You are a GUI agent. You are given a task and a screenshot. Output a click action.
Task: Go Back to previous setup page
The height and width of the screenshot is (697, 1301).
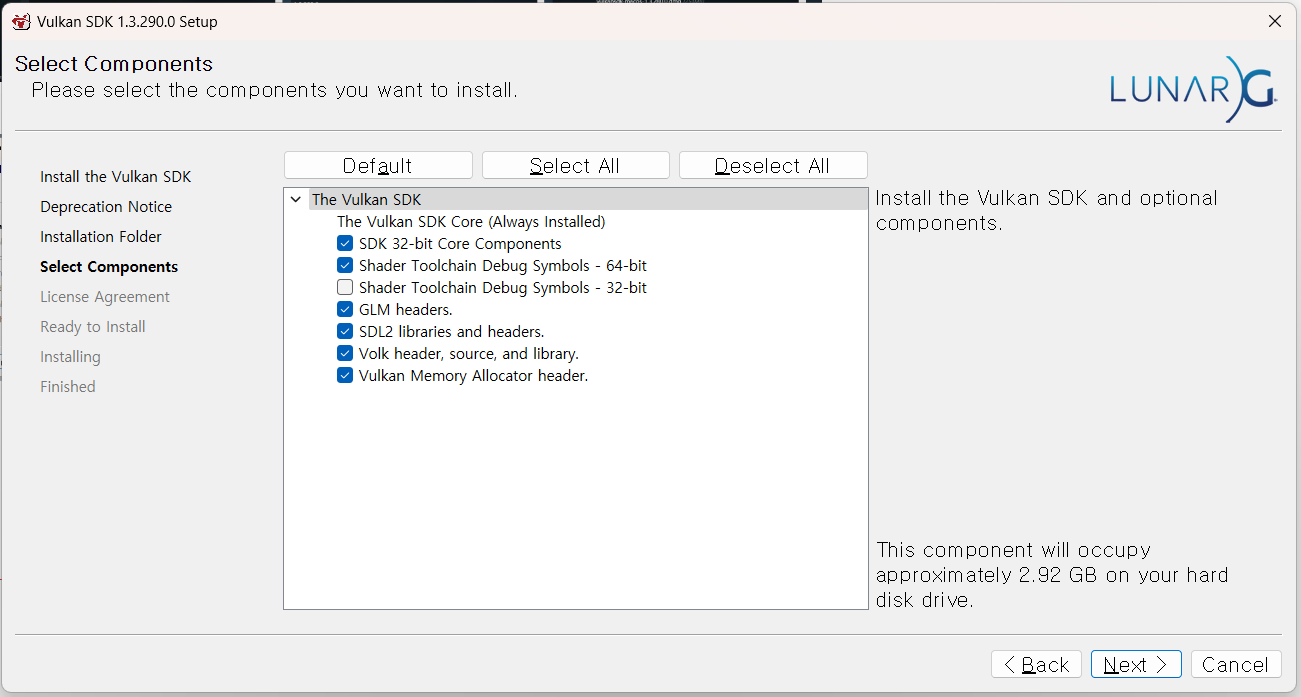pos(1037,665)
